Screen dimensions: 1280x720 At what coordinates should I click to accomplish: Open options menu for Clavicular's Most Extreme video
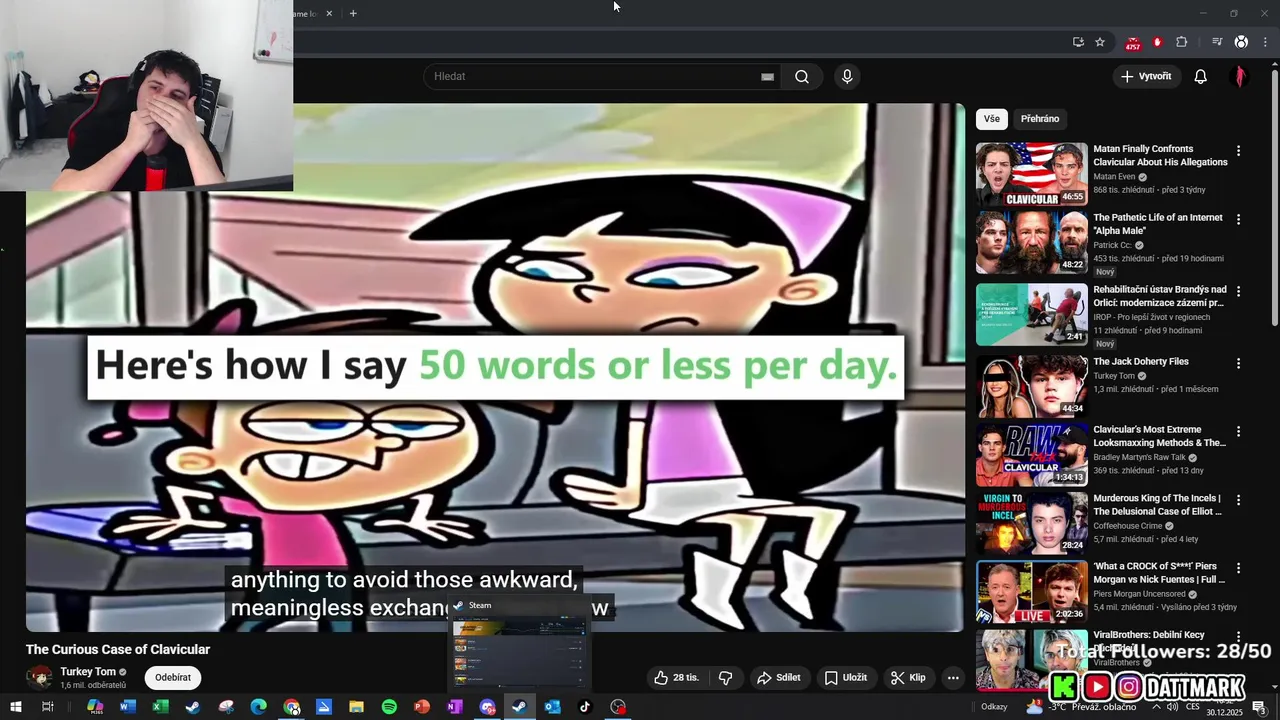point(1238,431)
